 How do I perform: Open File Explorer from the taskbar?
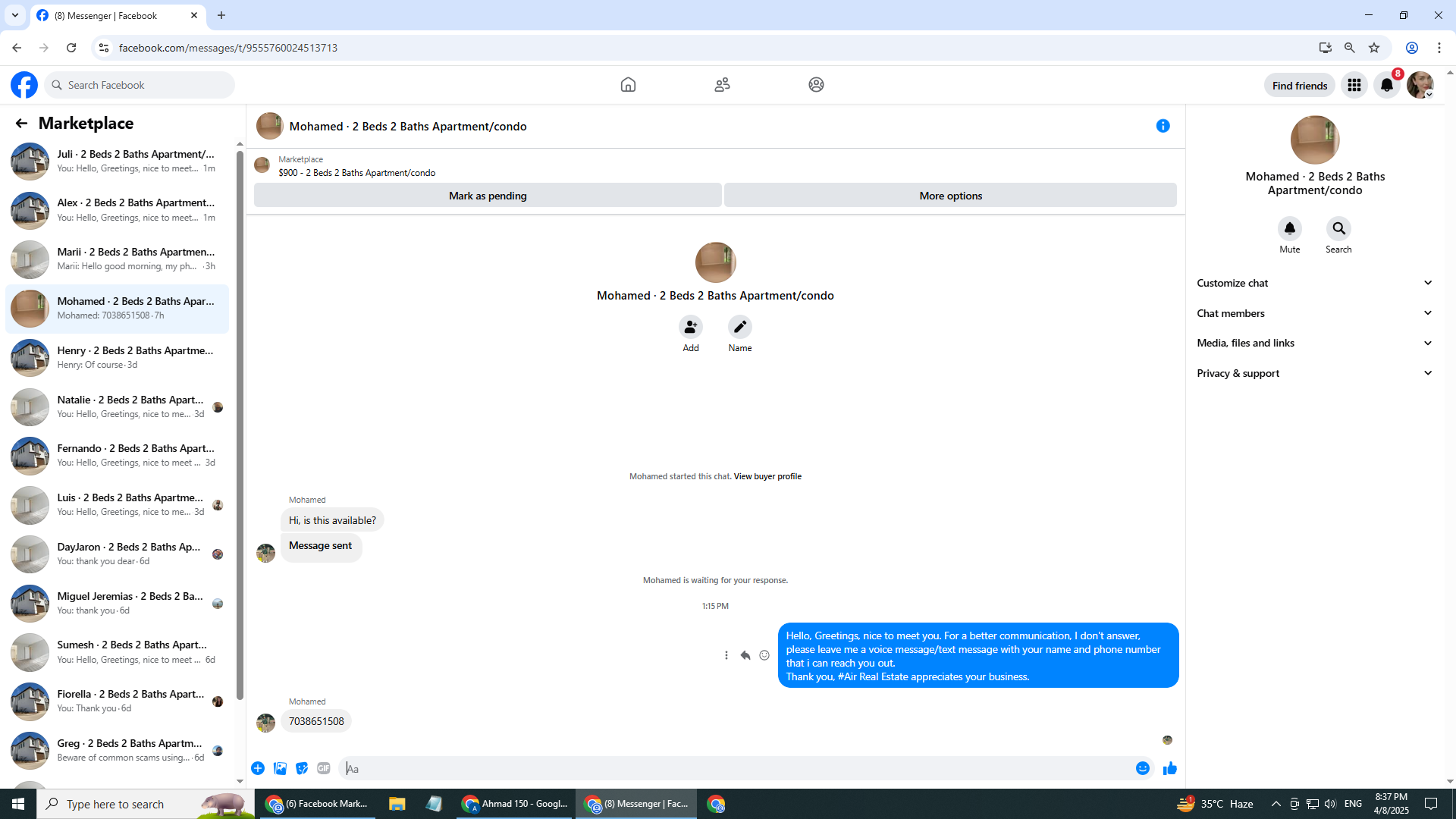click(x=397, y=804)
